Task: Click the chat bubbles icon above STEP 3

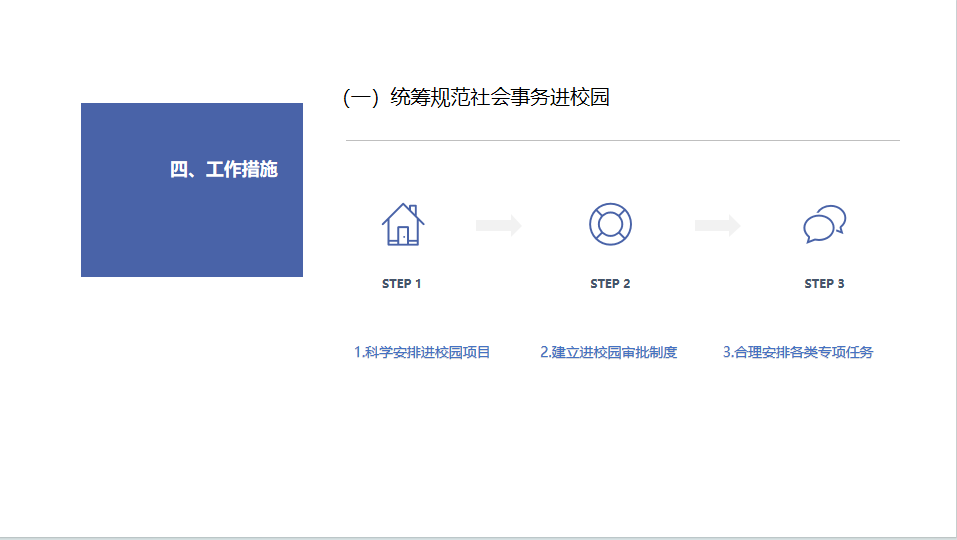Action: click(x=825, y=224)
